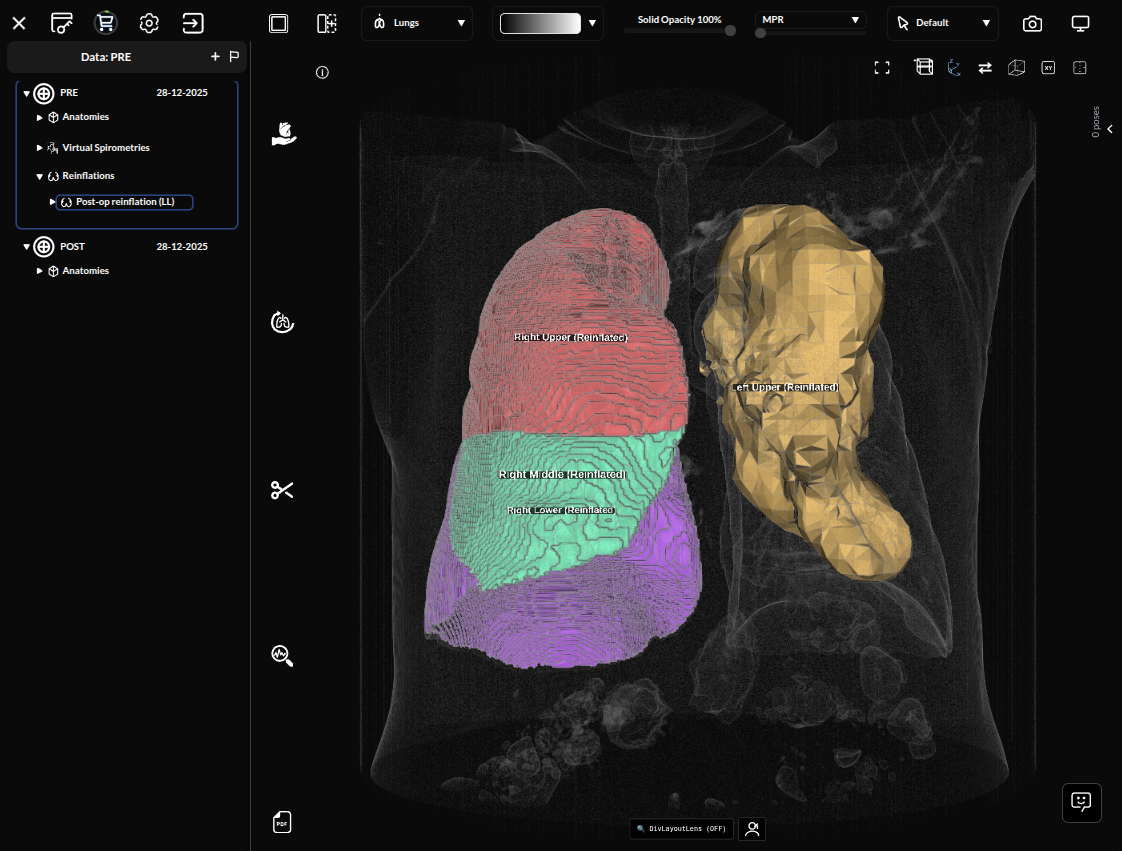Toggle DivLayoutLens (OFF) switch
1122x851 pixels.
(681, 829)
